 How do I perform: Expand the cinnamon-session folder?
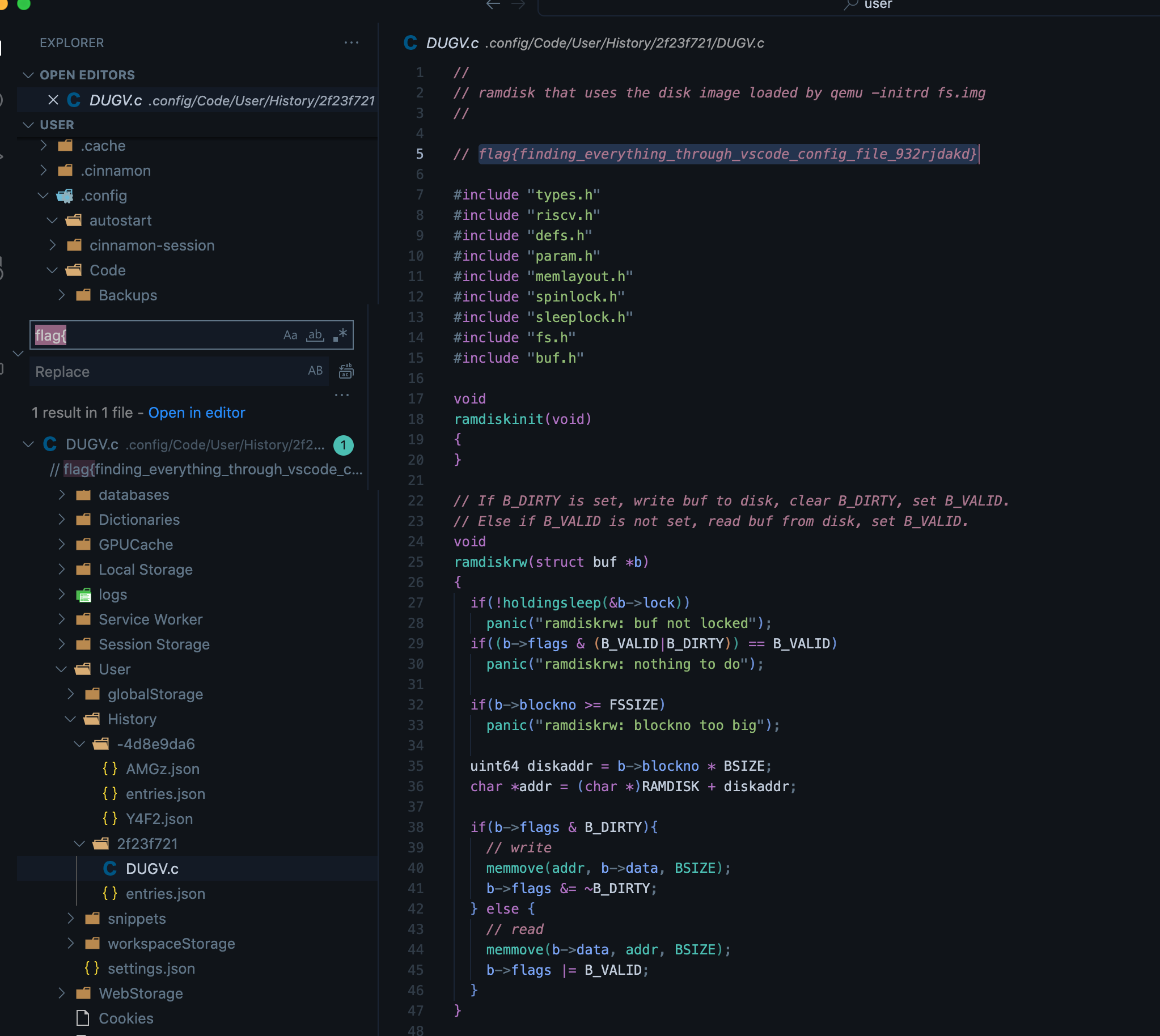(x=52, y=245)
